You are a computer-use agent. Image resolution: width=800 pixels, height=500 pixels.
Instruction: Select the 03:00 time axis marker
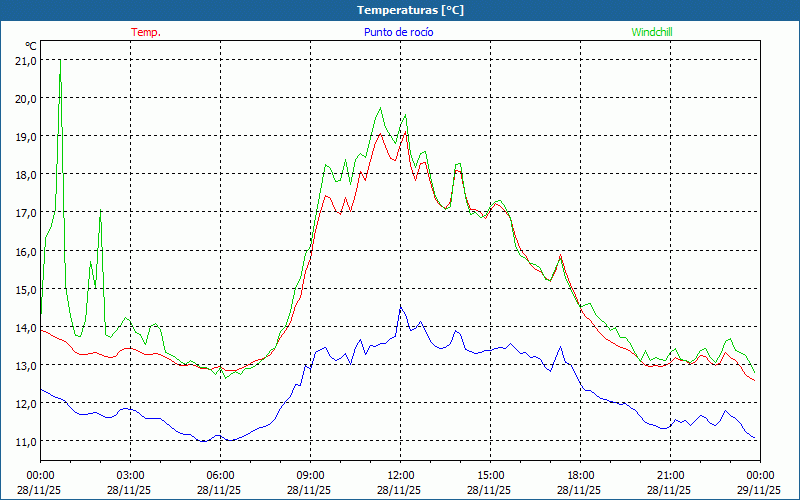click(x=130, y=475)
